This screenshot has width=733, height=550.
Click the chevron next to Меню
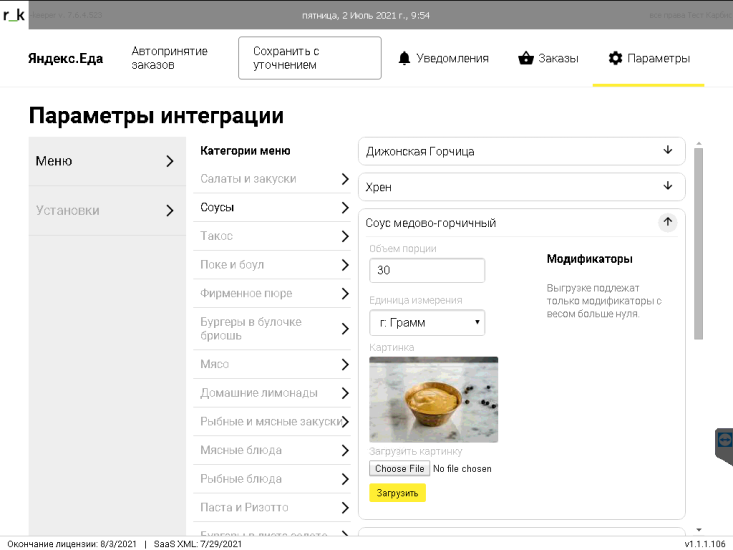(170, 161)
